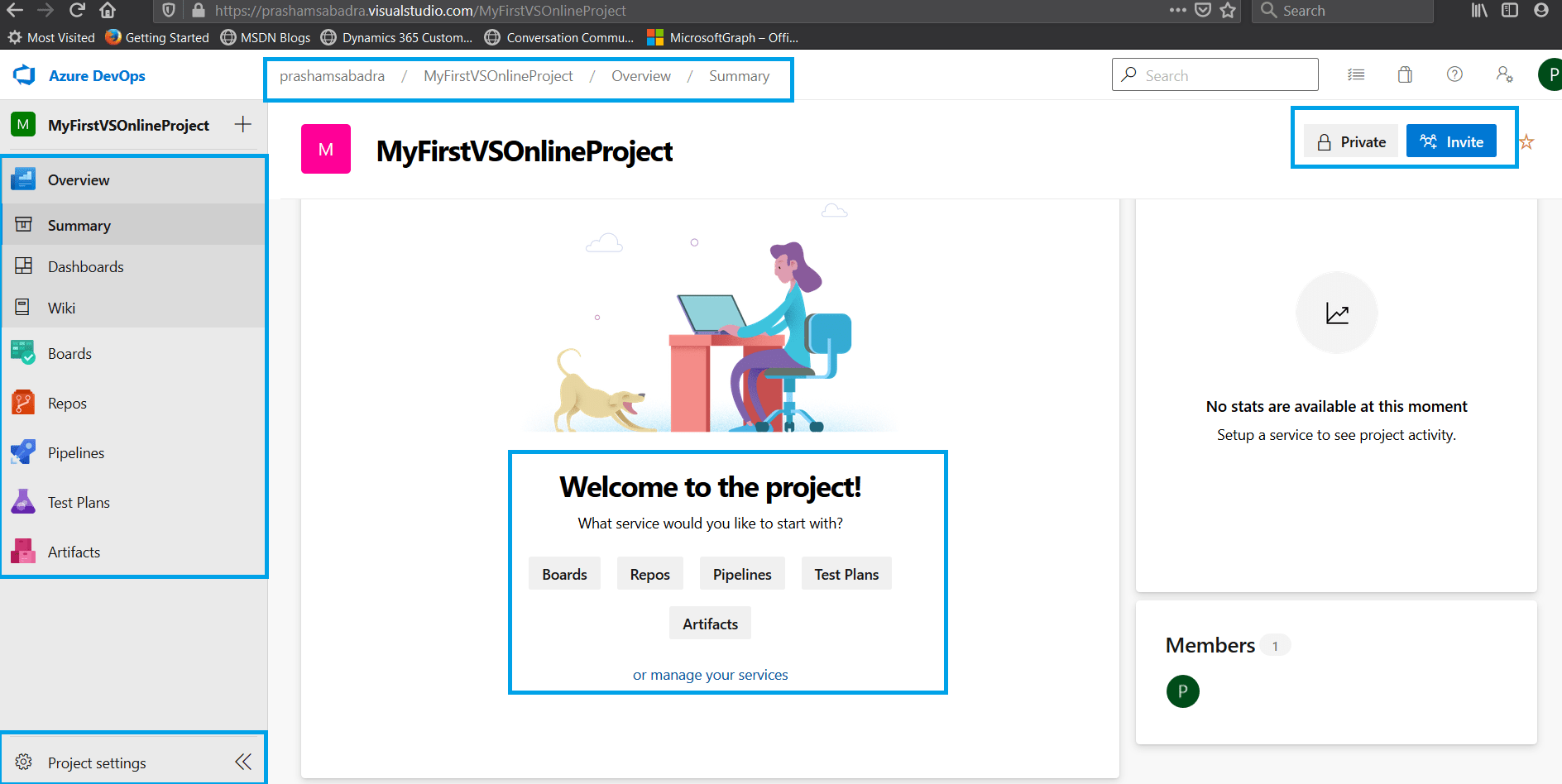Click Overview in the breadcrumb
1562x784 pixels.
tap(641, 76)
